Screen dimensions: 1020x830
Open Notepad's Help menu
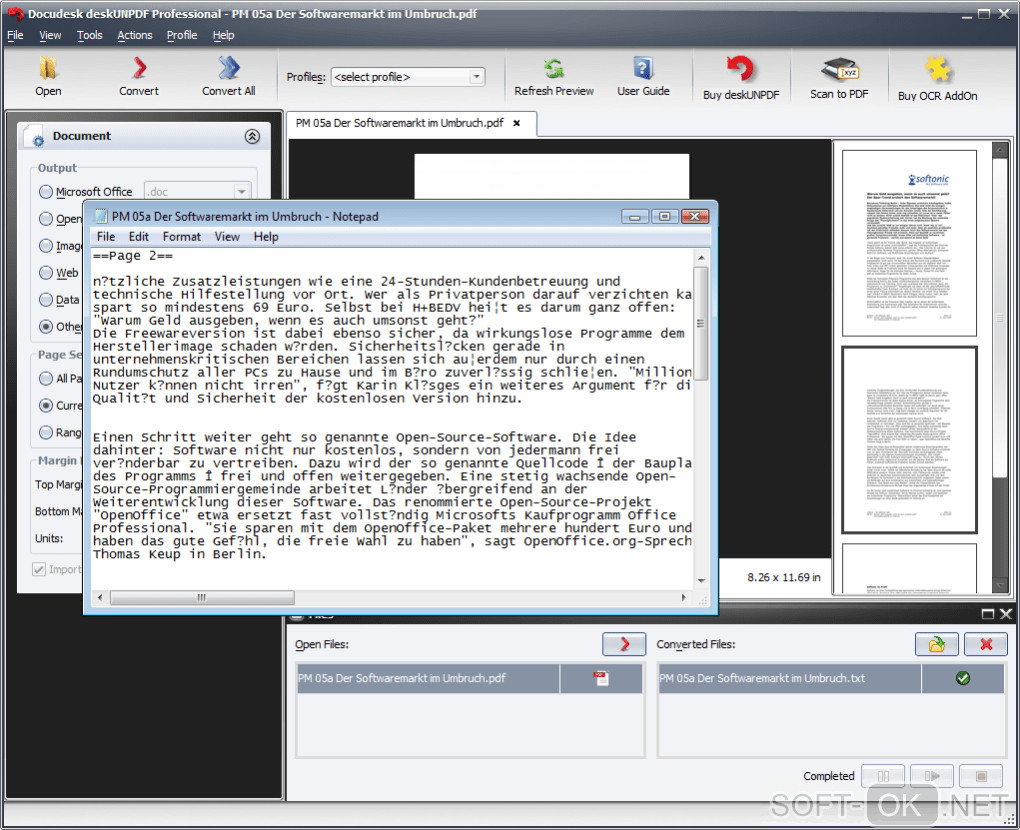pos(266,237)
